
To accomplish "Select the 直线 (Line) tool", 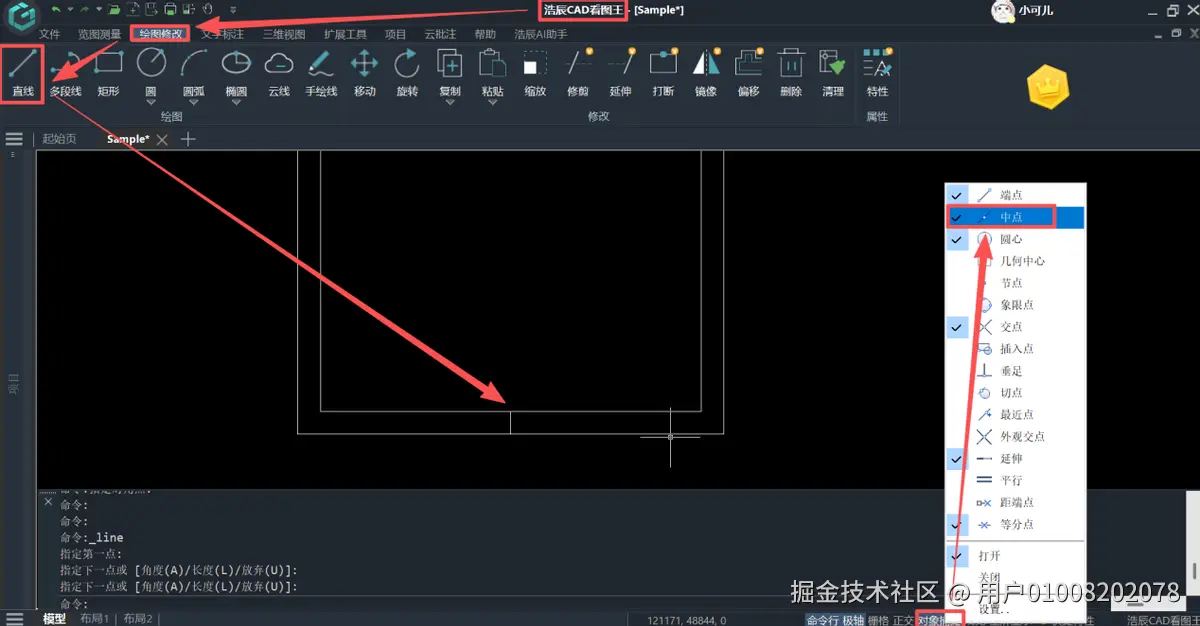I will [23, 73].
